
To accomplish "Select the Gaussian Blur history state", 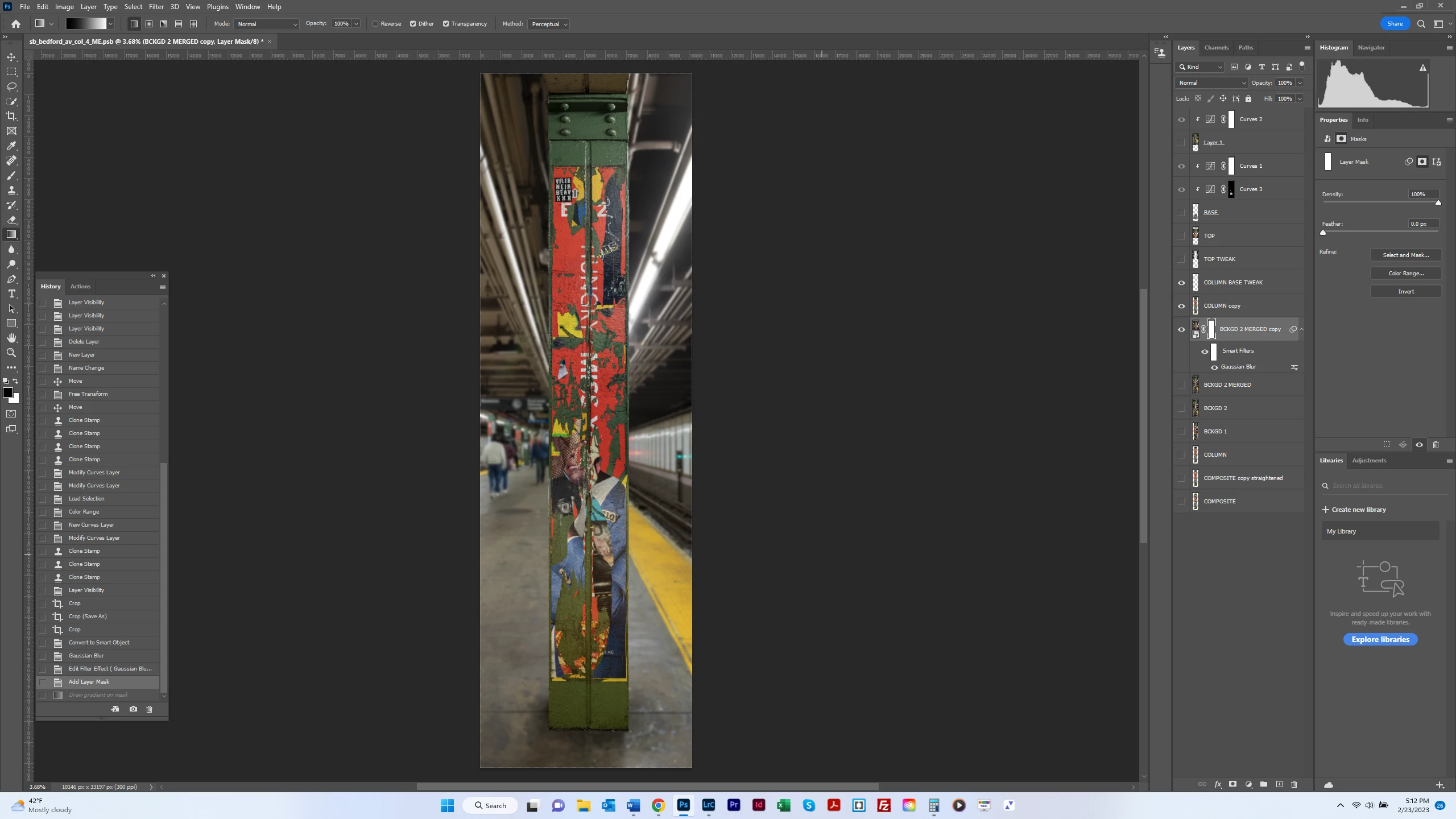I will [86, 656].
